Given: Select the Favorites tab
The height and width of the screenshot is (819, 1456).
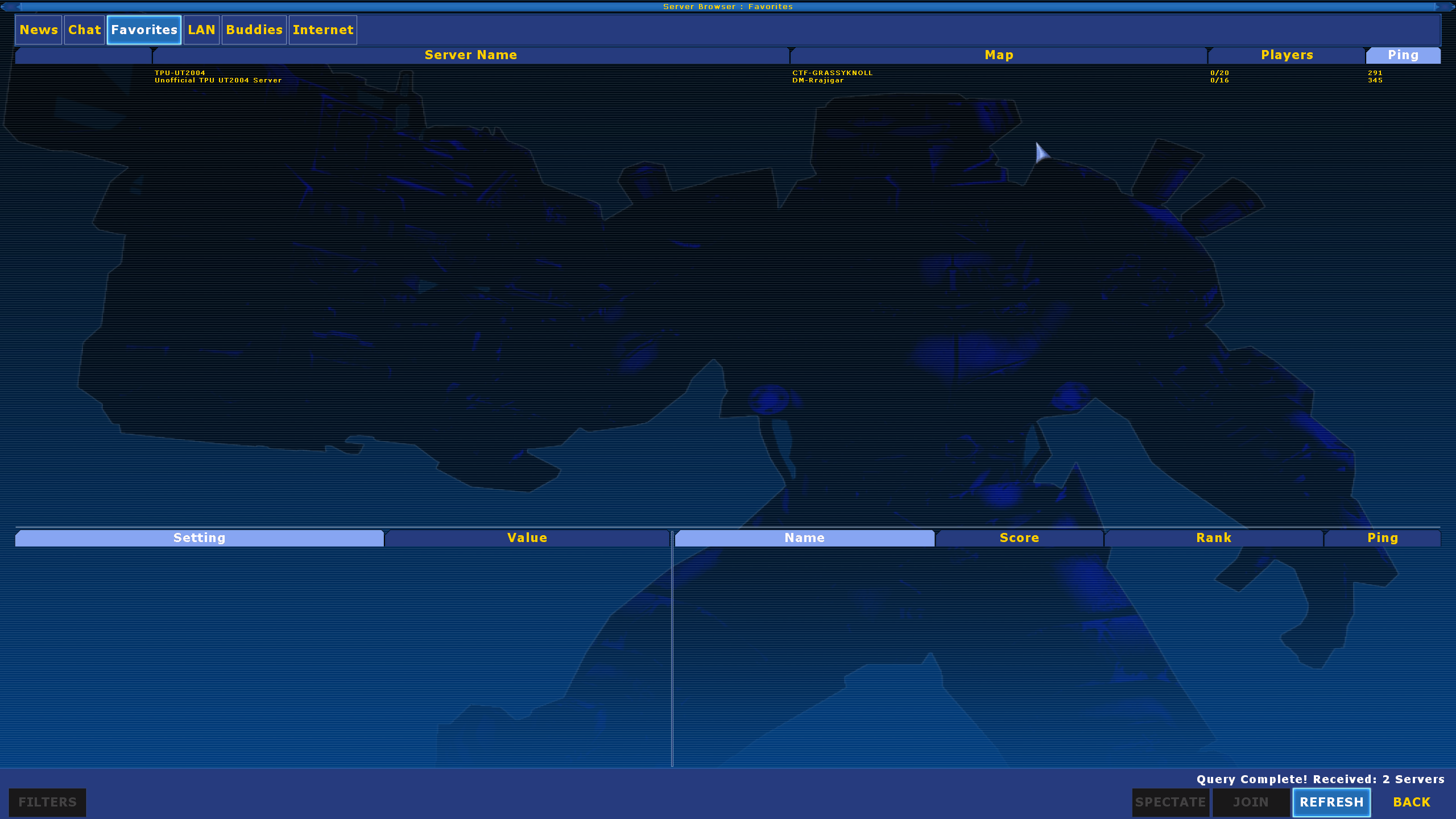Looking at the screenshot, I should 144,30.
